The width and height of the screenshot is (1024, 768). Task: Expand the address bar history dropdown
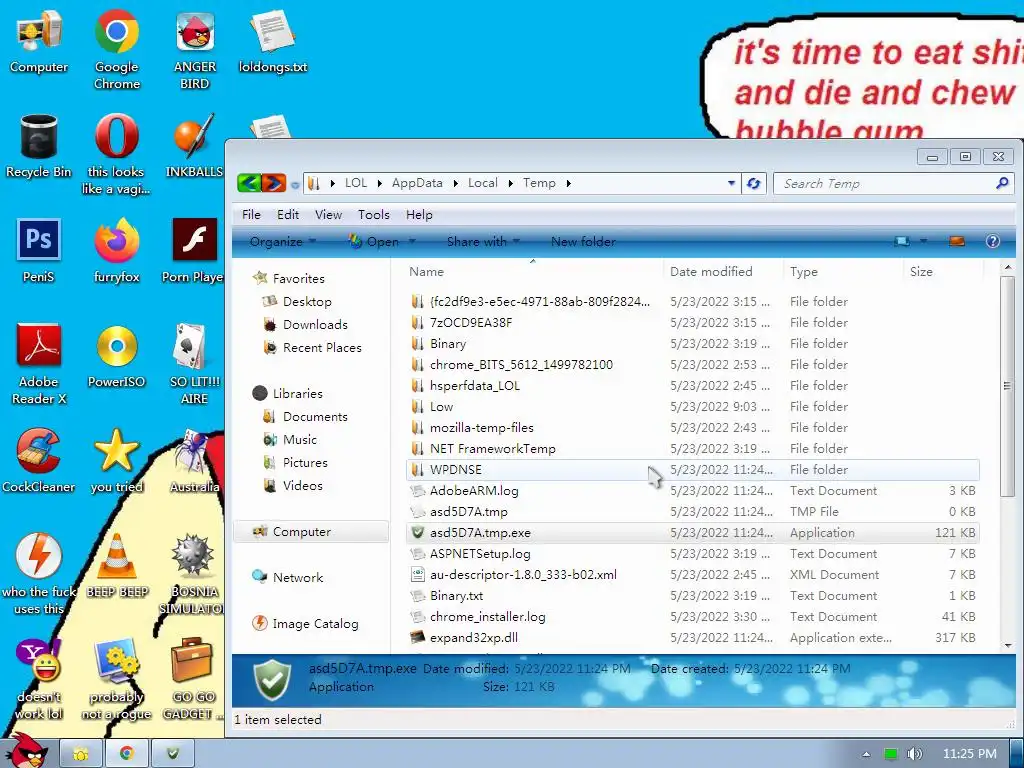click(731, 184)
